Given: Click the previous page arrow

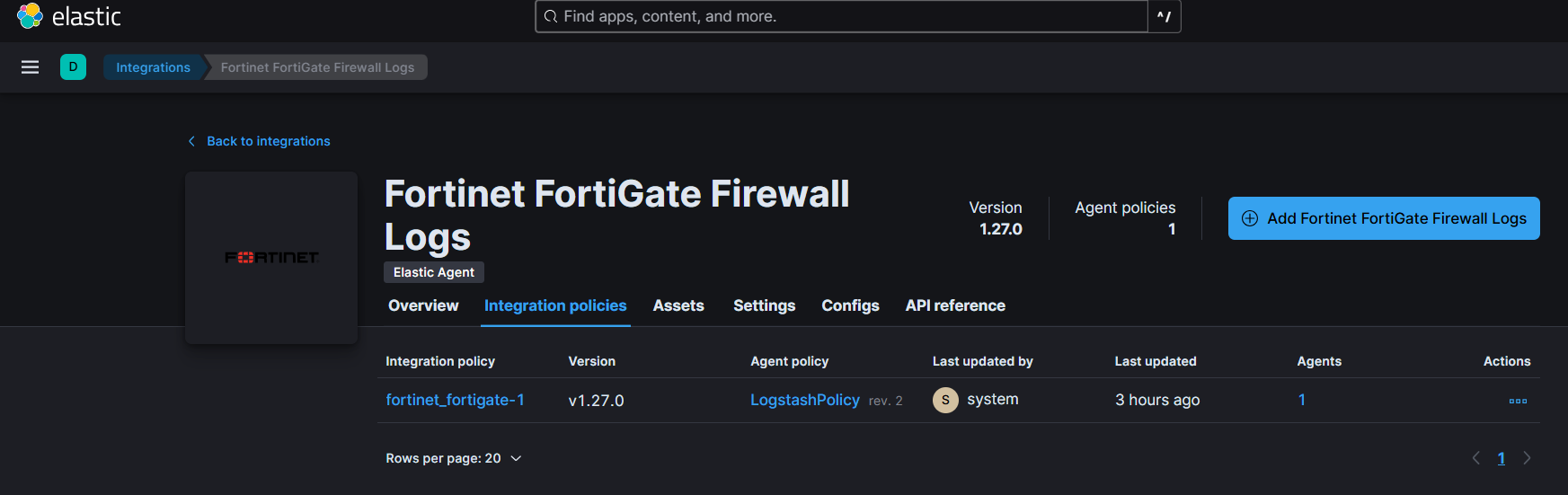Looking at the screenshot, I should click(1475, 458).
